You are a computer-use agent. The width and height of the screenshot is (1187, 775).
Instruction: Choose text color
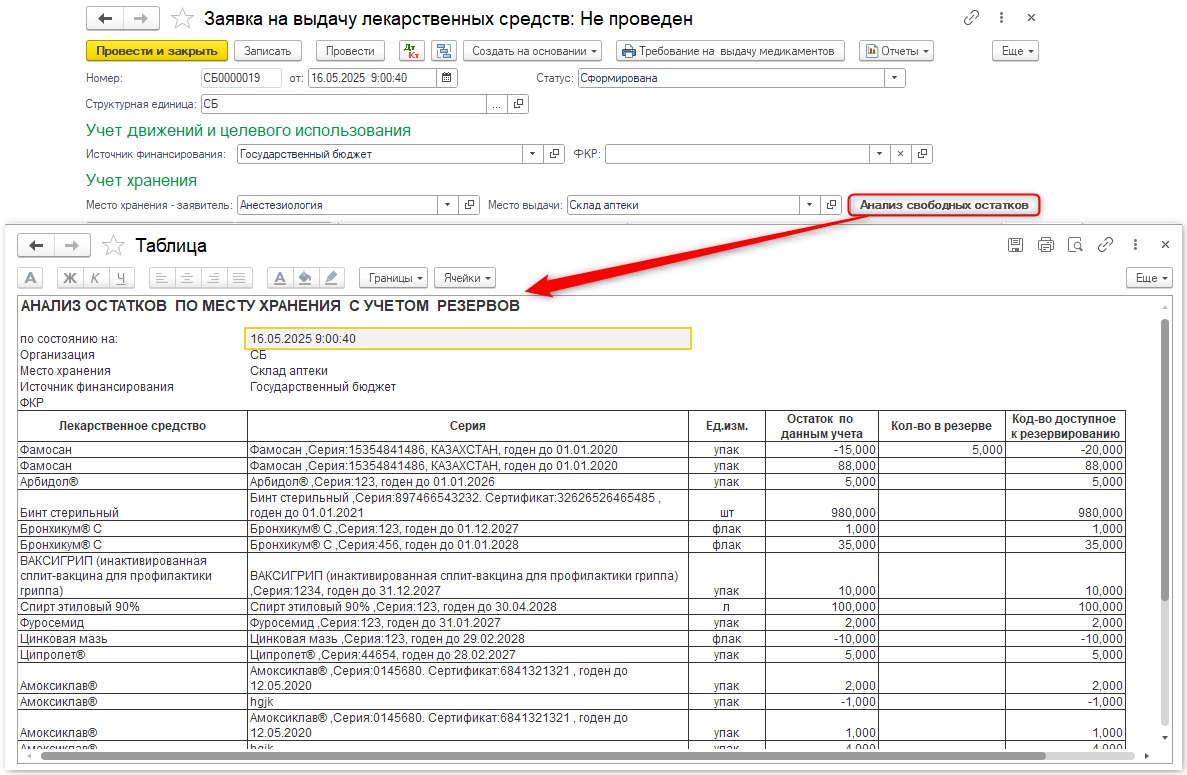[x=280, y=278]
